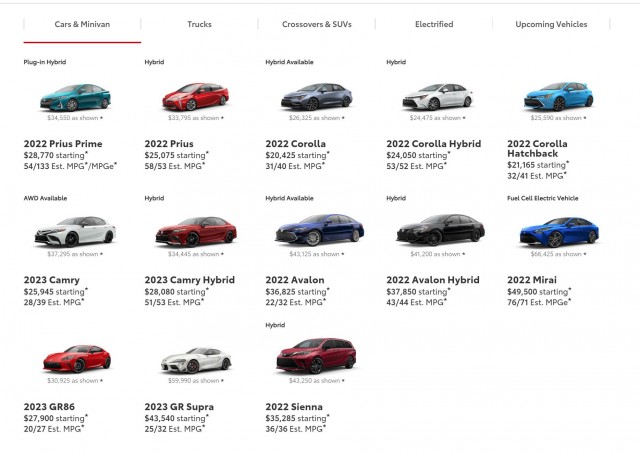Click the $30,925 as shown price note
The image size is (640, 453).
[75, 380]
